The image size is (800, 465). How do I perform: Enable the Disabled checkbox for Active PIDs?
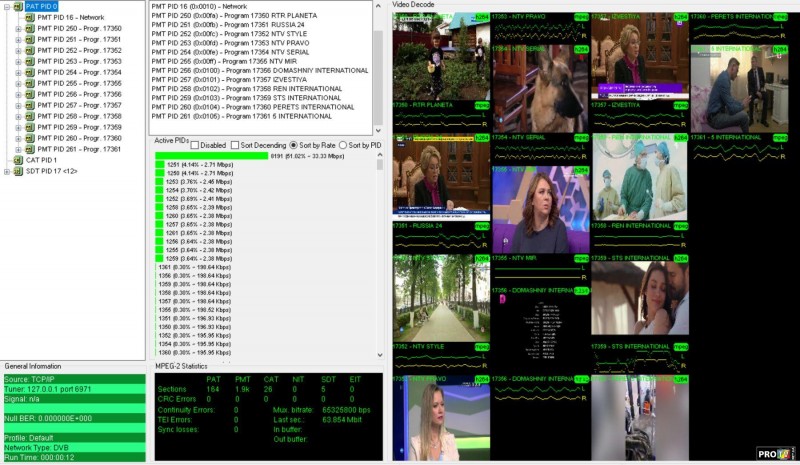click(195, 145)
